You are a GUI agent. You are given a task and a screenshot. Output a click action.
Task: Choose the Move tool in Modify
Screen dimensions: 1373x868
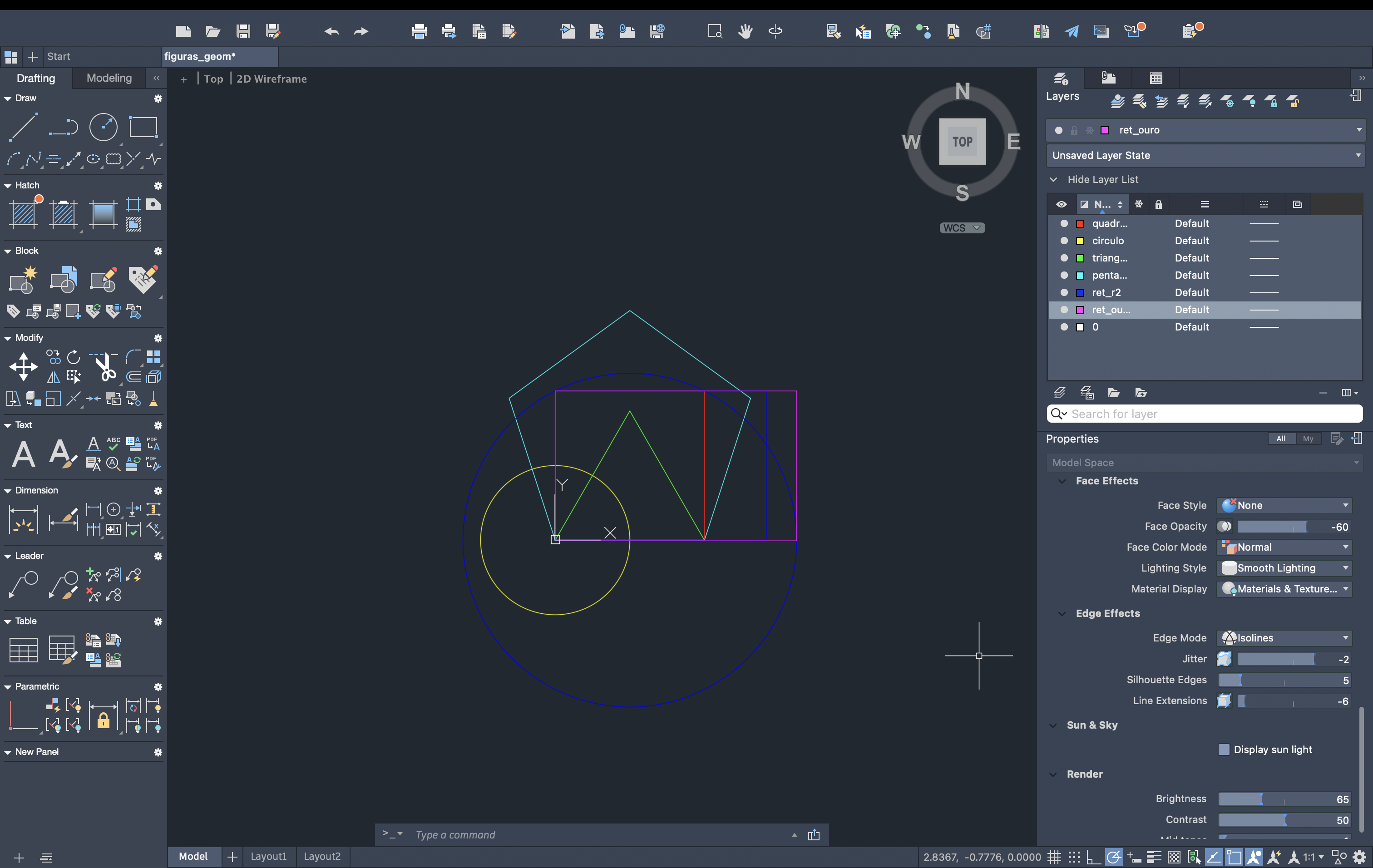coord(23,366)
